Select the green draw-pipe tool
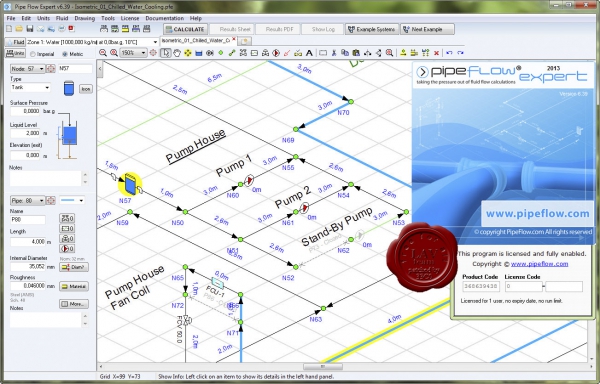This screenshot has height=384, width=600. (x=232, y=53)
